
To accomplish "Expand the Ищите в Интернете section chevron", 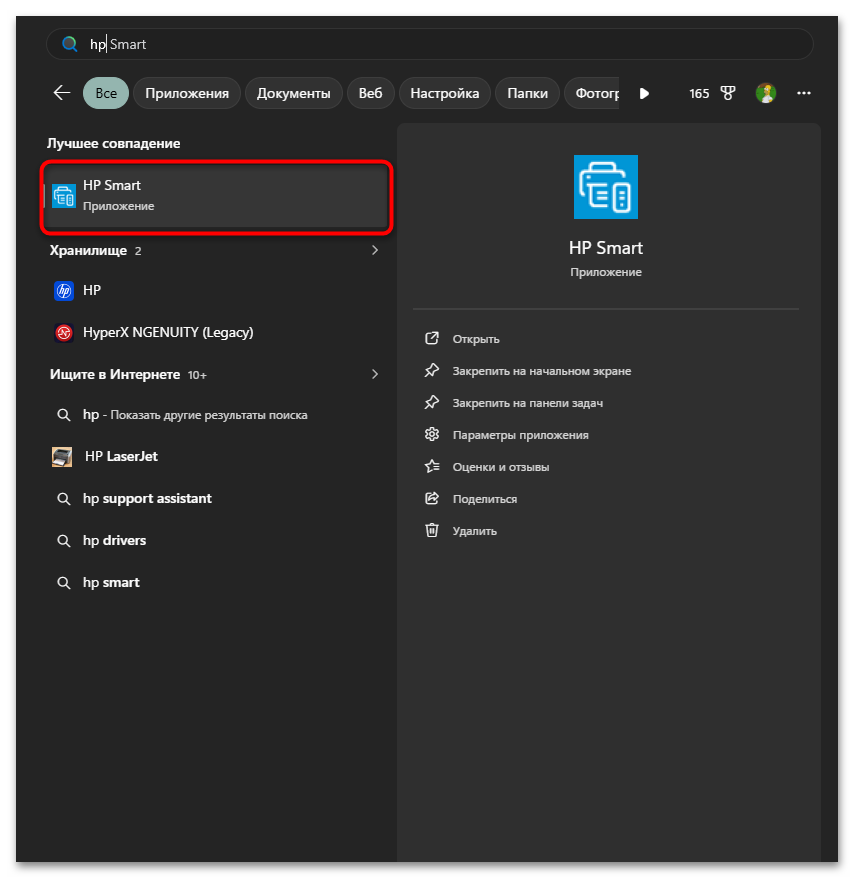I will [x=375, y=374].
